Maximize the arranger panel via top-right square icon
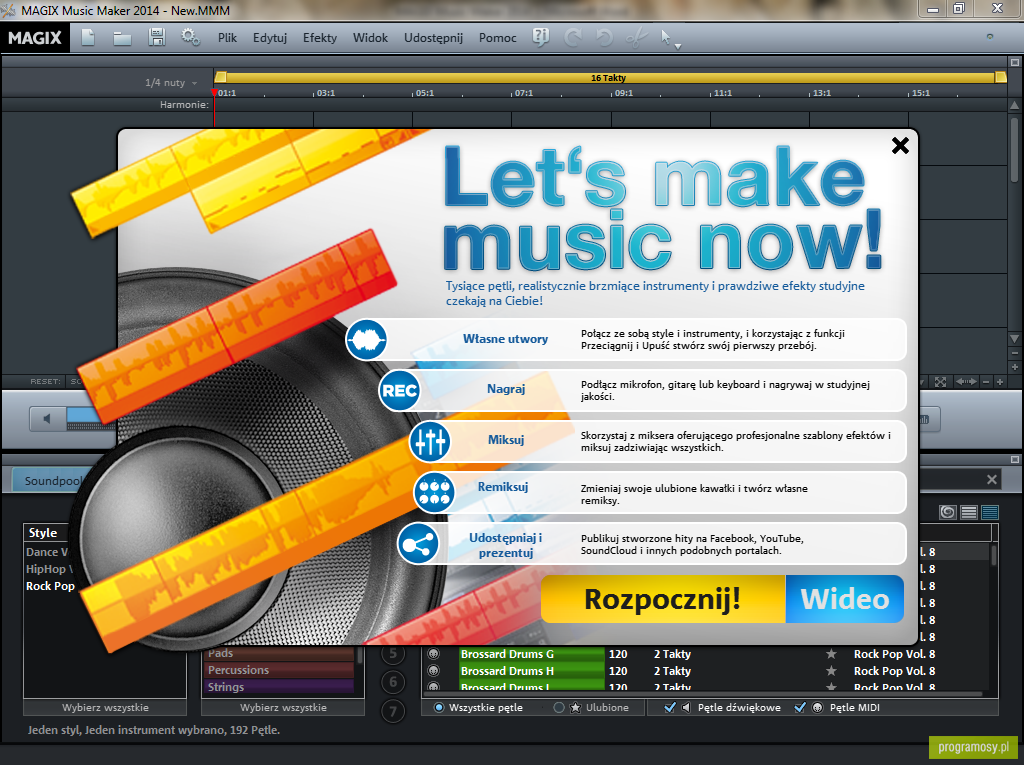The height and width of the screenshot is (765, 1024). (1014, 63)
